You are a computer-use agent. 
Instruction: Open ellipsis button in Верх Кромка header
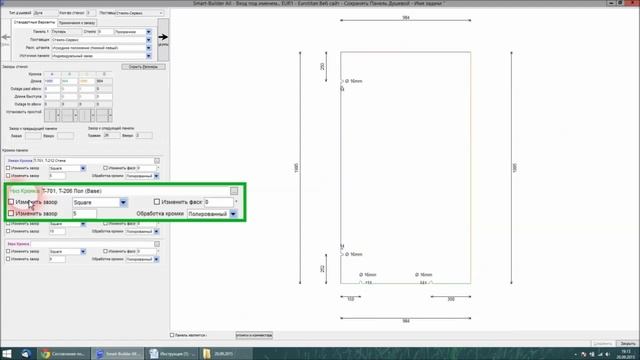click(x=157, y=244)
